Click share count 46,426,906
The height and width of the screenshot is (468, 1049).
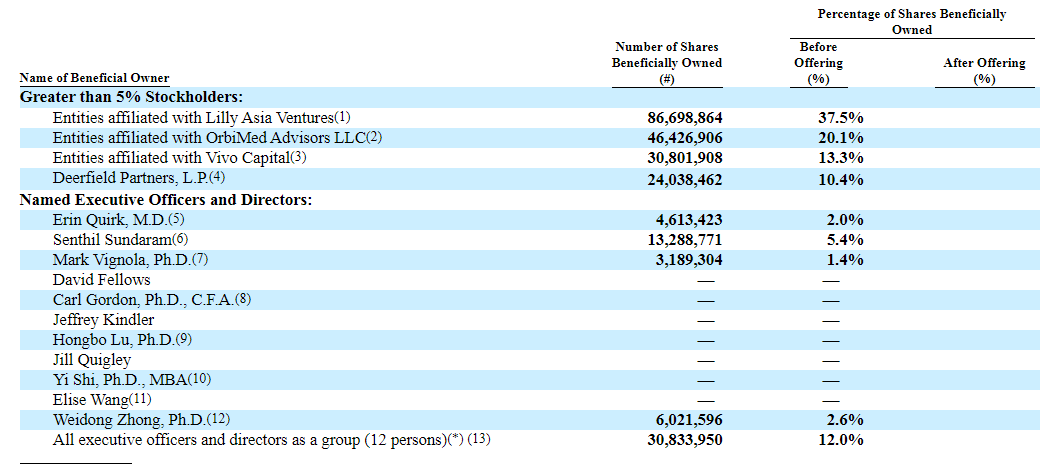[685, 139]
